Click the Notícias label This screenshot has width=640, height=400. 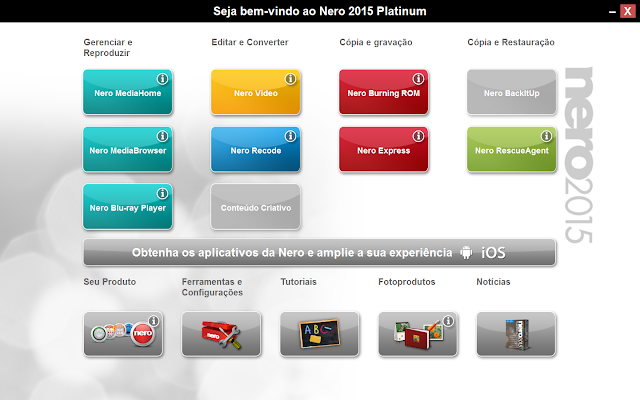click(x=493, y=282)
